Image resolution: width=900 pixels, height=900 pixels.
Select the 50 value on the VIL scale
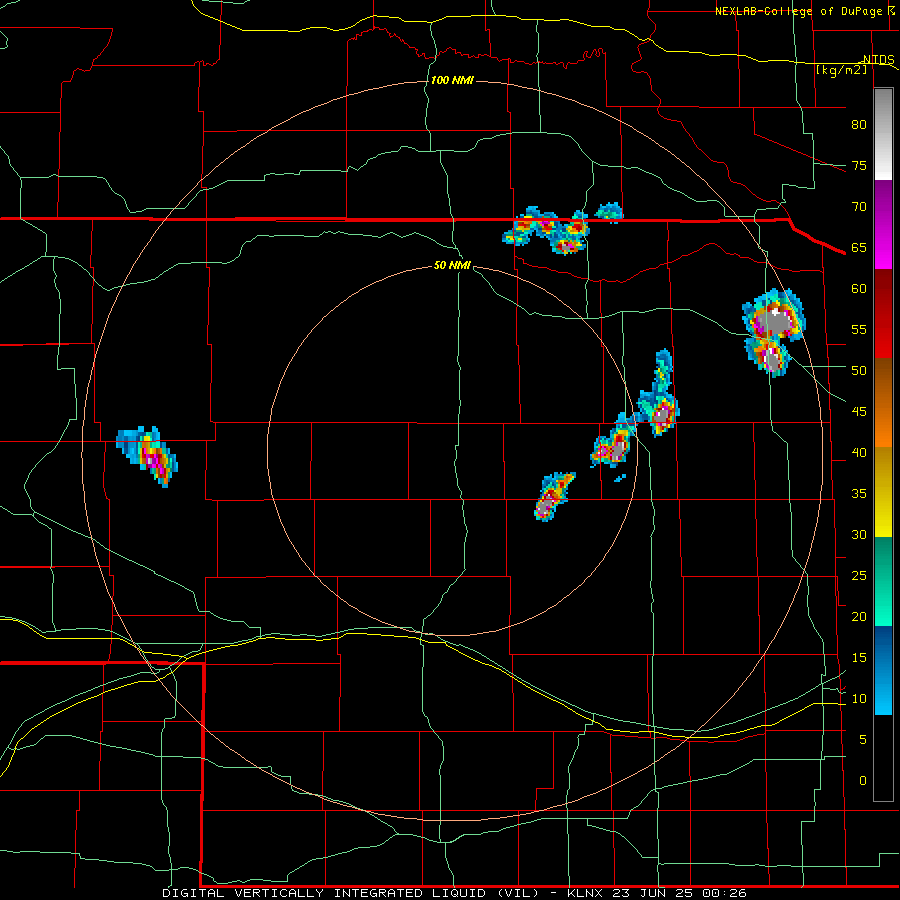859,370
